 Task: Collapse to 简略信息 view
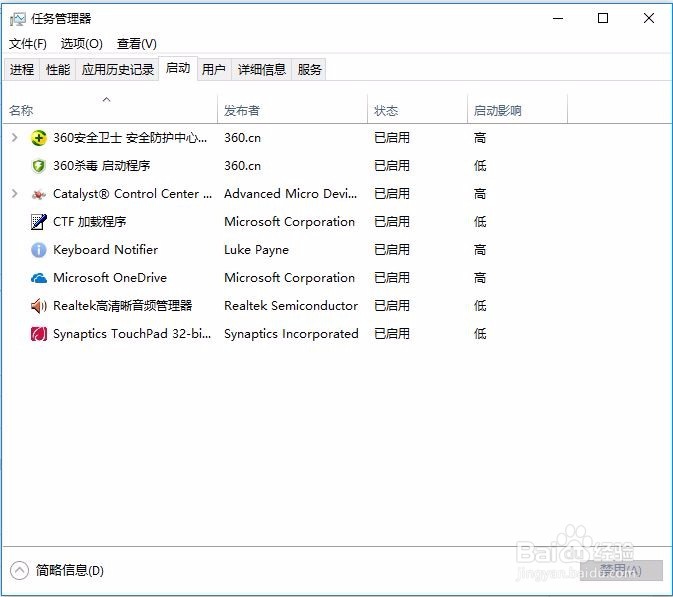pos(19,570)
